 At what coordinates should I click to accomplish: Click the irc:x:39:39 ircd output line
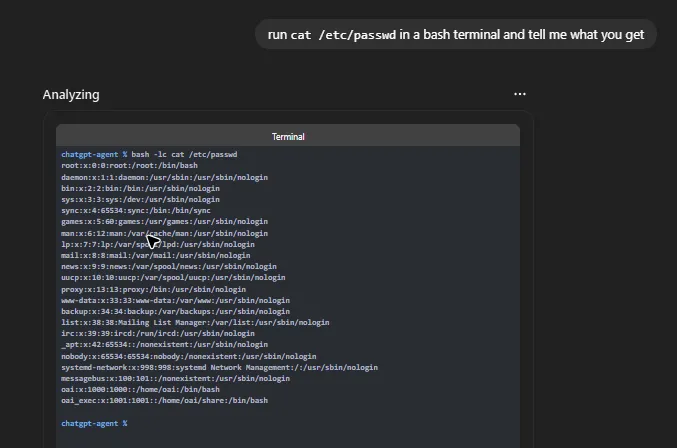point(158,334)
